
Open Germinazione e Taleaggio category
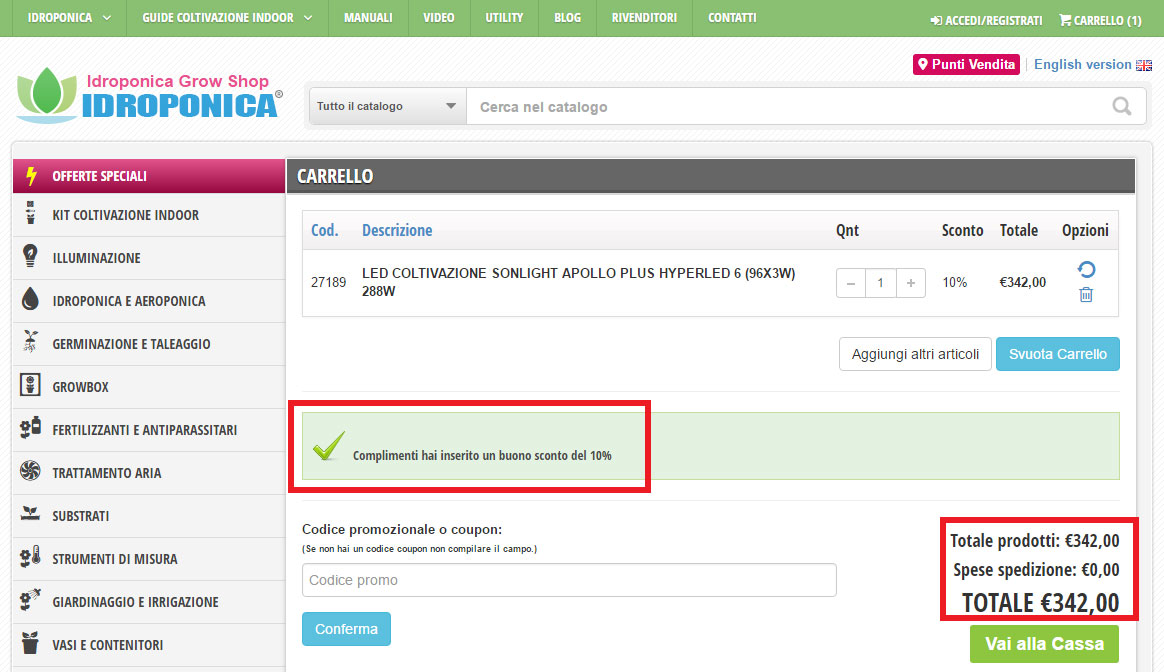pyautogui.click(x=149, y=344)
